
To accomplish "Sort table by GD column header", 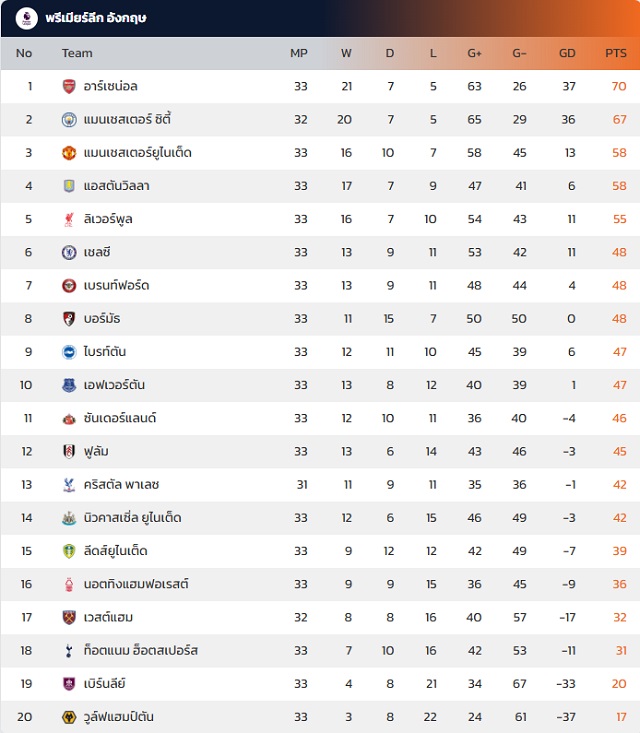I will 567,53.
